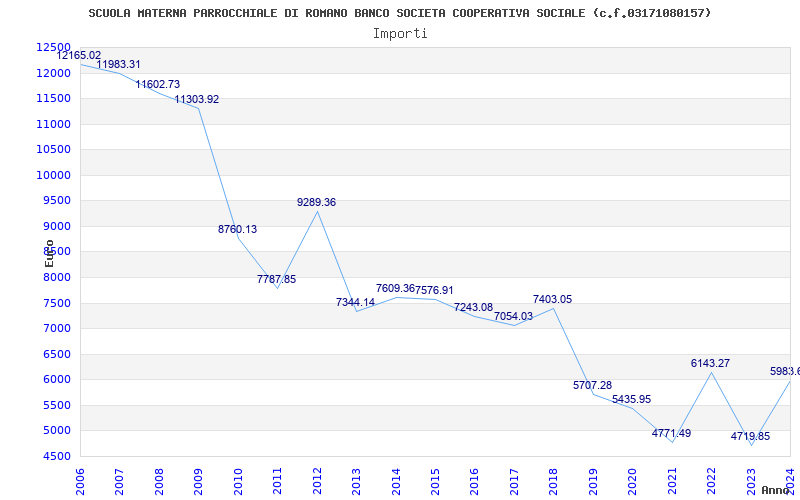Click y-axis value 9500
Screen dimensions: 800x500
tap(56, 201)
